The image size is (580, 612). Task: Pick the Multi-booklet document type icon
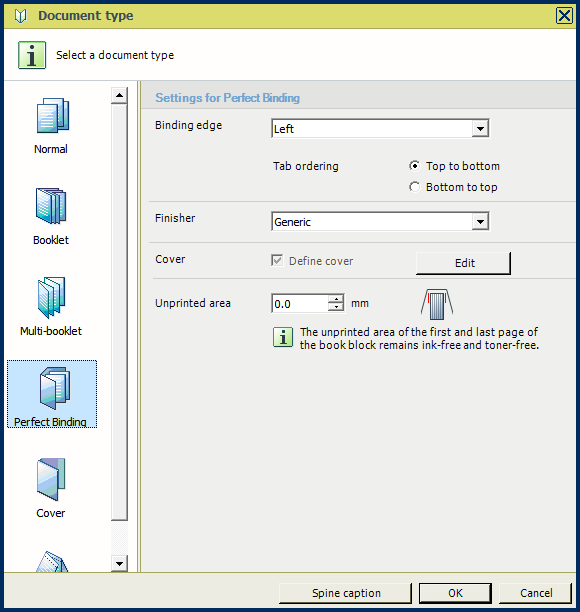click(x=52, y=297)
